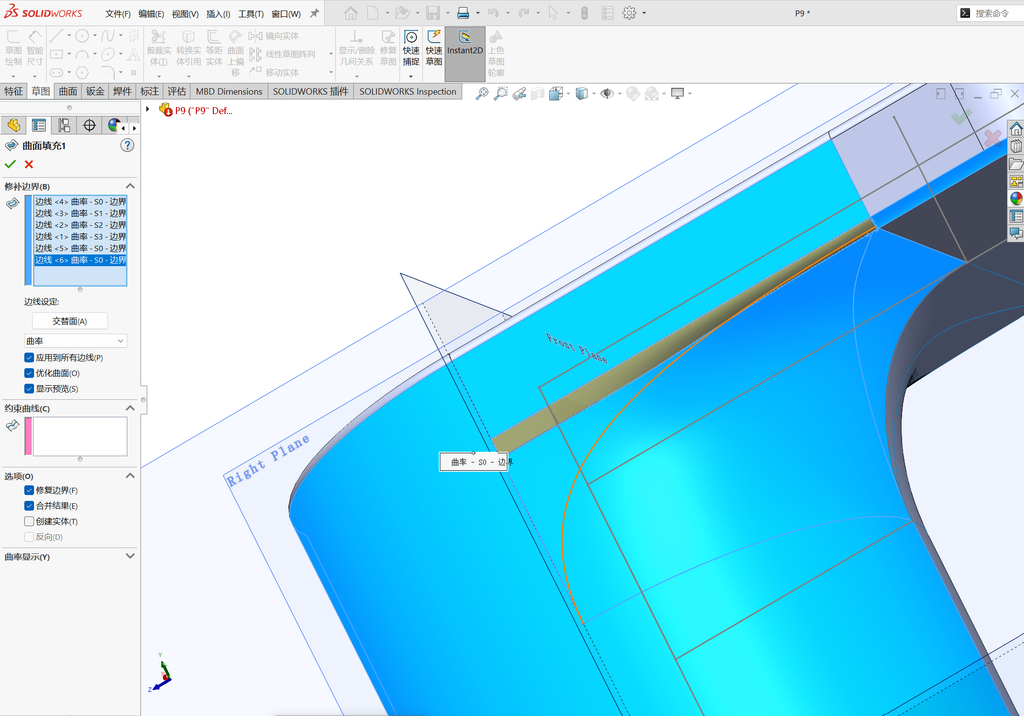Open SOLIDWORKS Resources home icon in task pane

(1016, 129)
